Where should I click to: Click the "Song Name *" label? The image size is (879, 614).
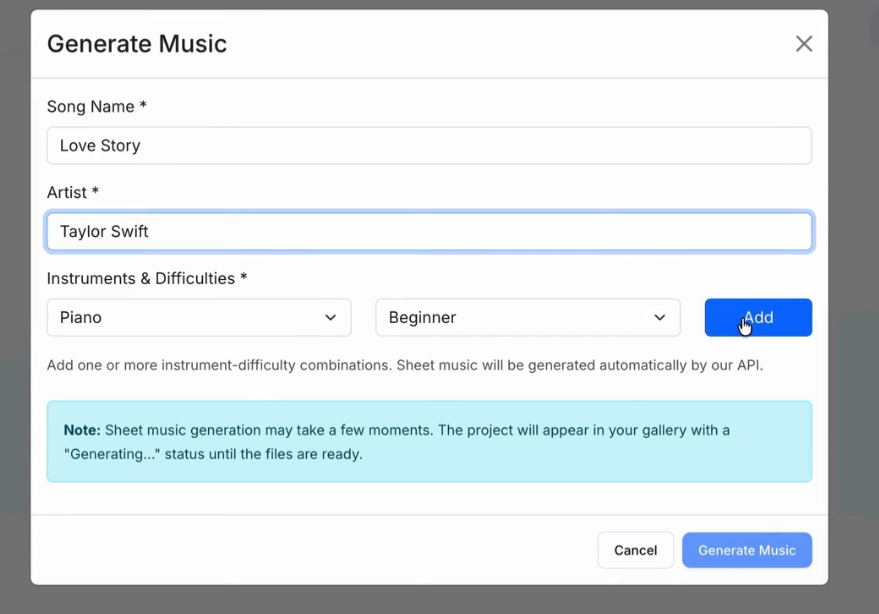(97, 106)
